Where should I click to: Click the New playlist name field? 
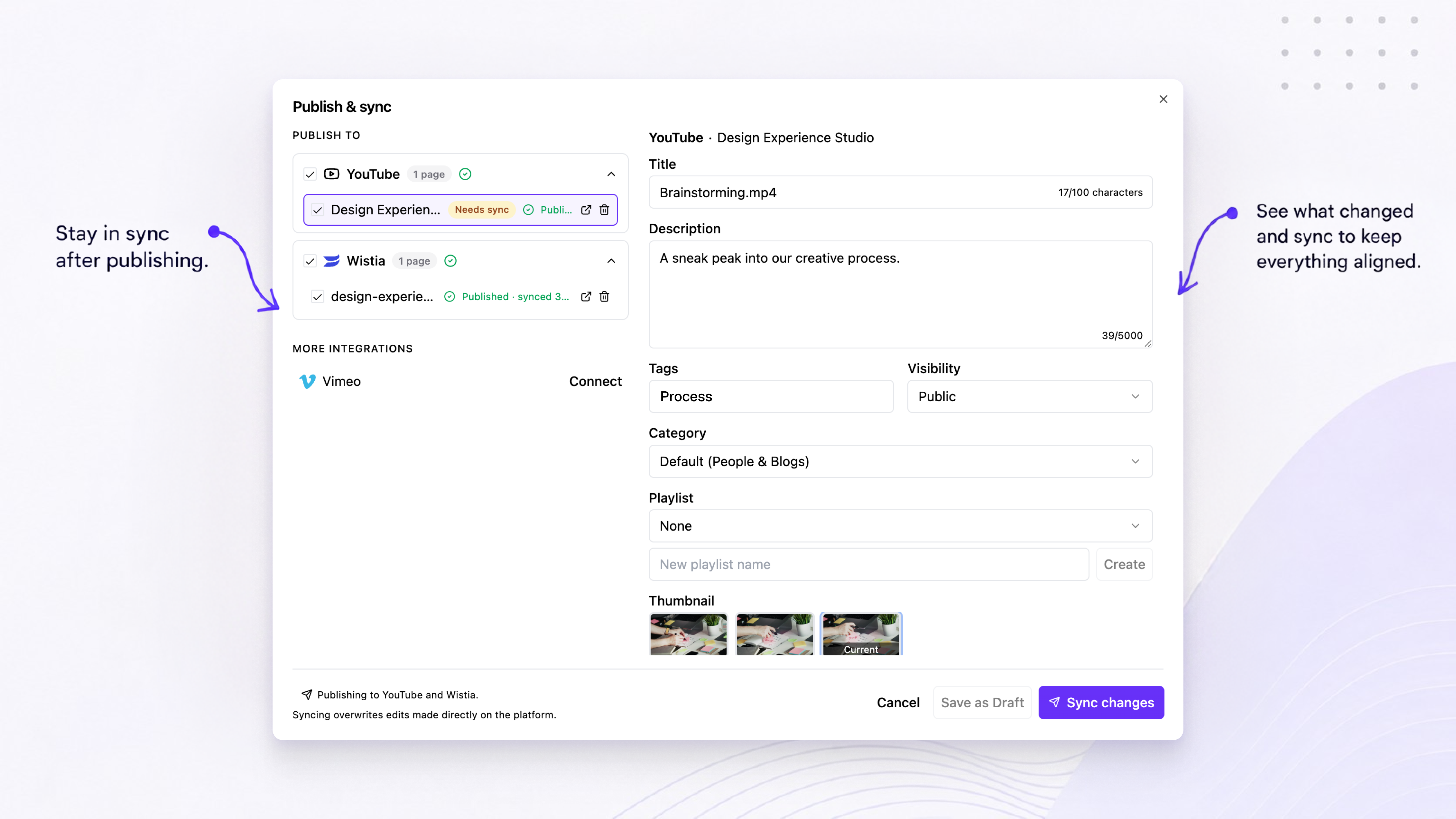[x=869, y=564]
